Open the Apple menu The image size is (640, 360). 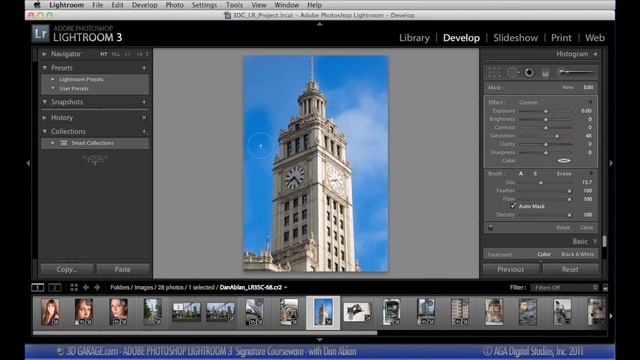click(x=37, y=5)
